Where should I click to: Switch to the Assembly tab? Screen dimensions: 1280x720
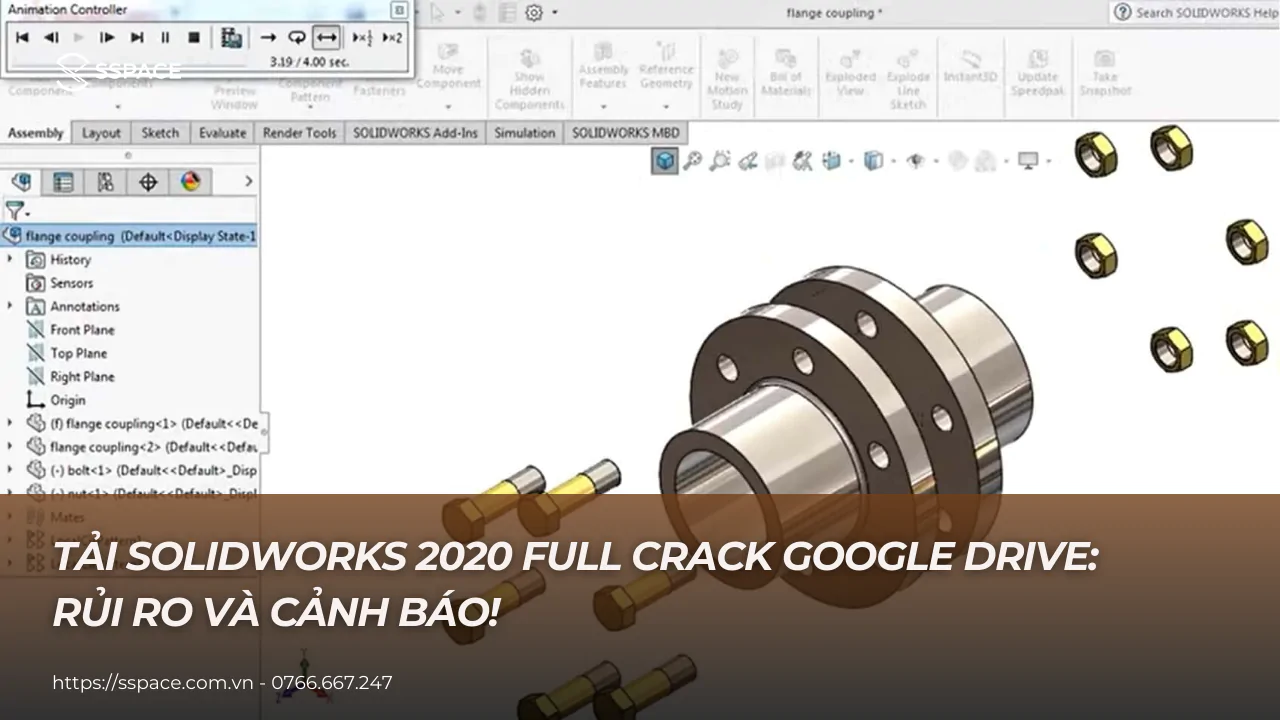pyautogui.click(x=36, y=133)
